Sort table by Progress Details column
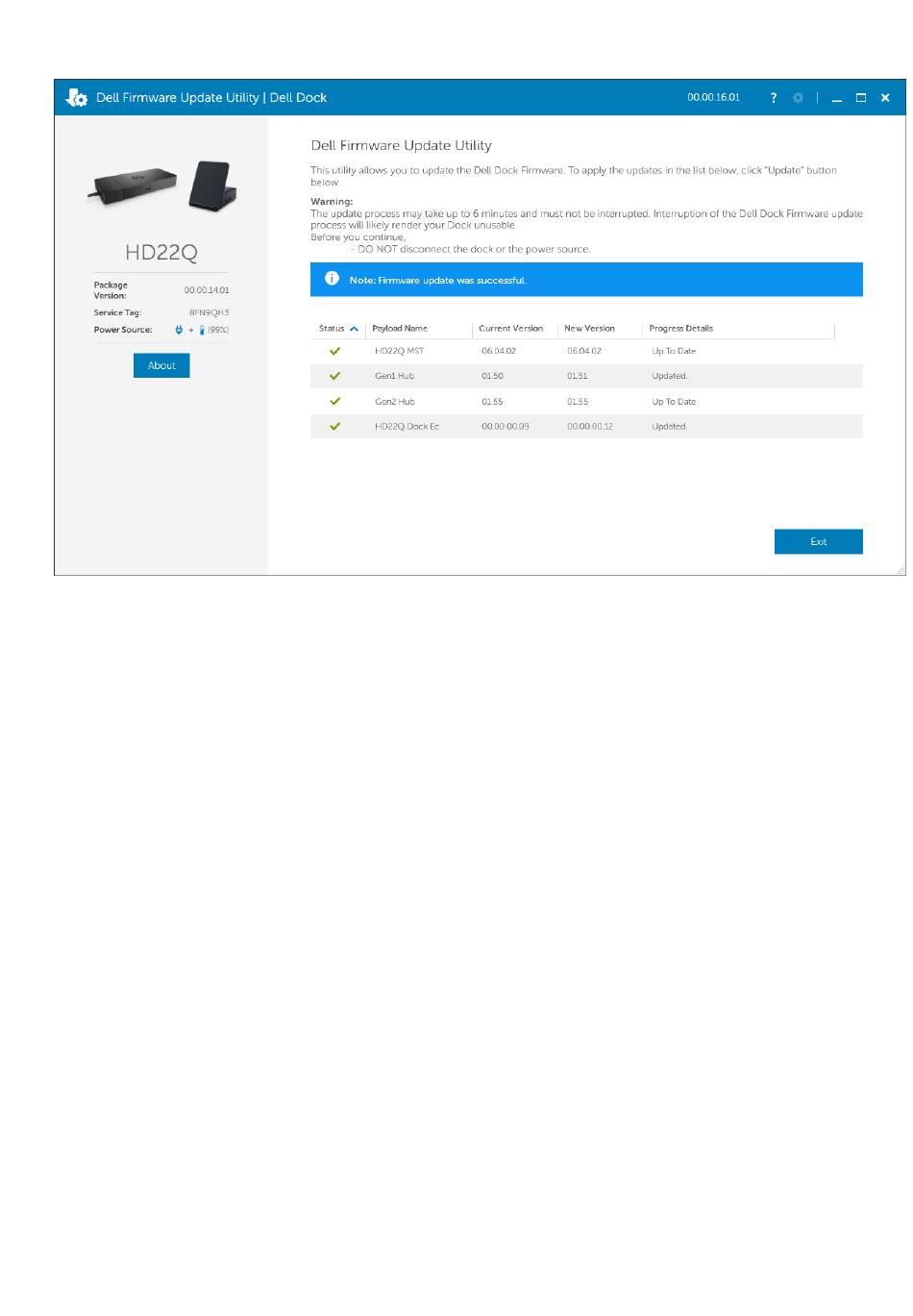This screenshot has width=913, height=1316. (681, 329)
